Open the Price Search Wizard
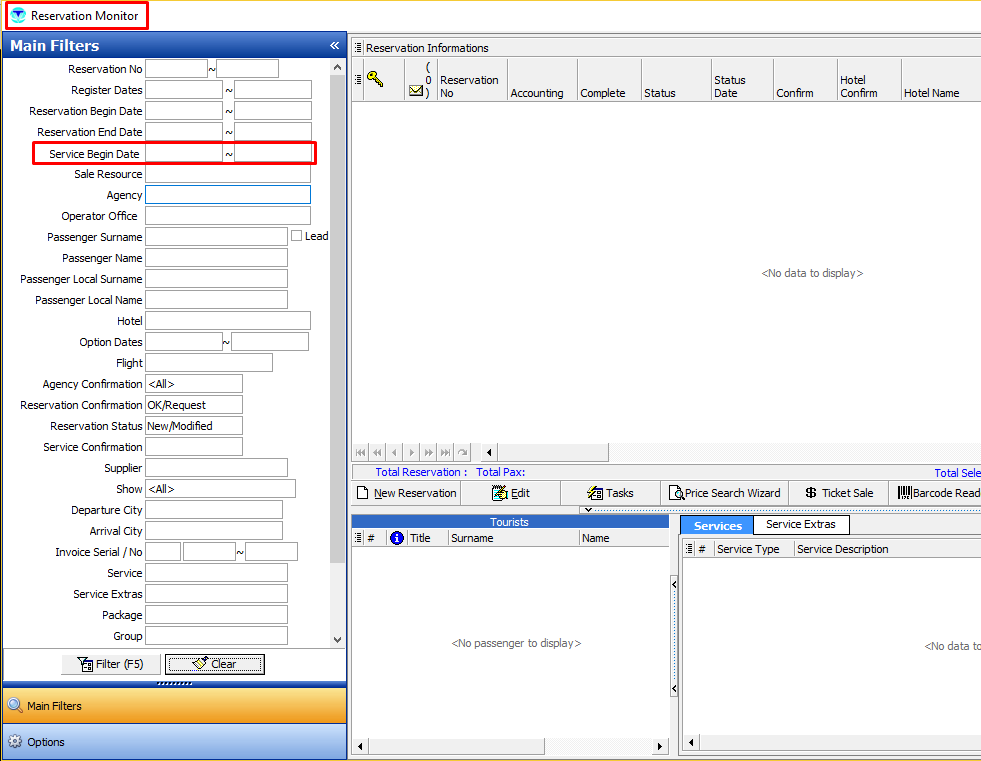The width and height of the screenshot is (981, 761). 724,493
